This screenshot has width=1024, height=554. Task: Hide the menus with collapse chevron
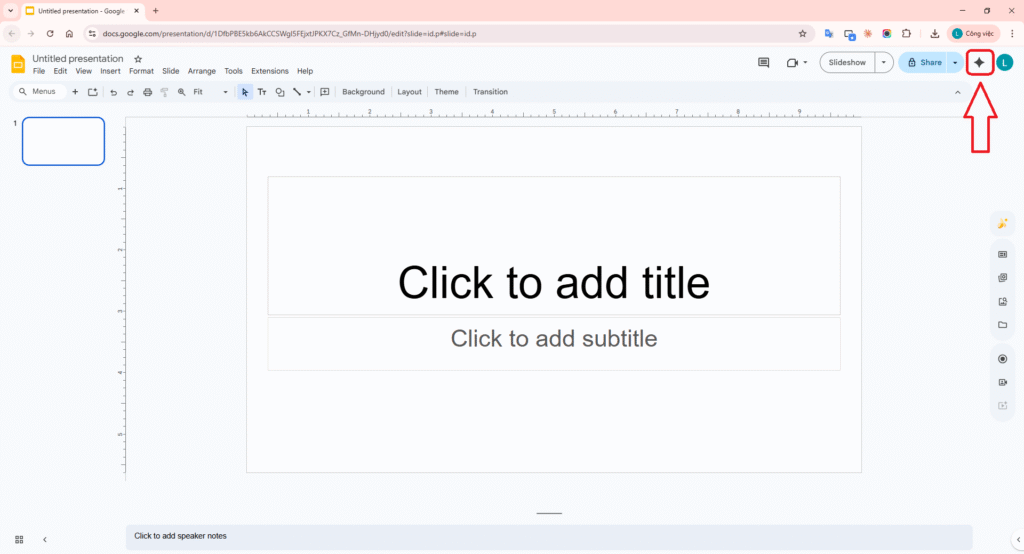[957, 92]
